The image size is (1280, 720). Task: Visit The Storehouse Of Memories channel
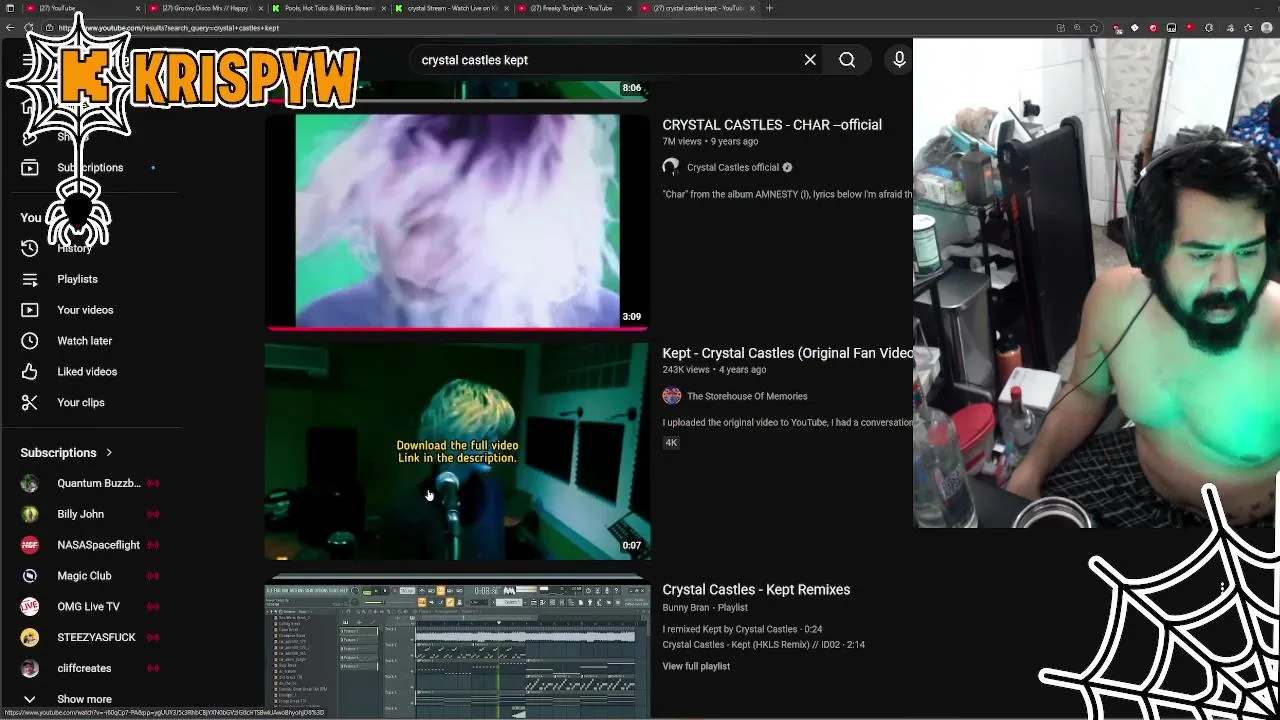747,396
